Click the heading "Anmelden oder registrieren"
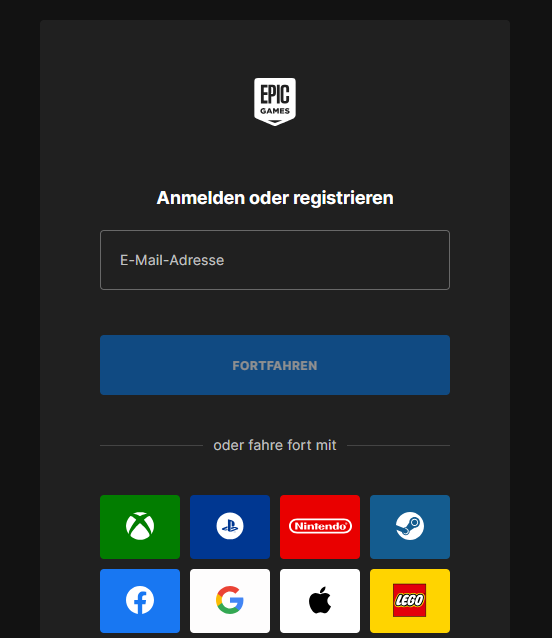552x638 pixels. pos(275,198)
